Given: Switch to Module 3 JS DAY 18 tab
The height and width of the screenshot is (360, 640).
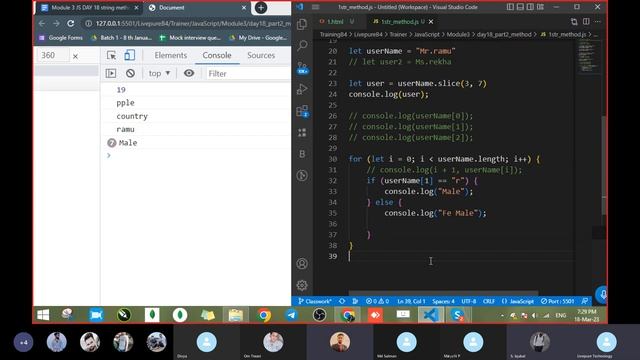Looking at the screenshot, I should (x=90, y=7).
